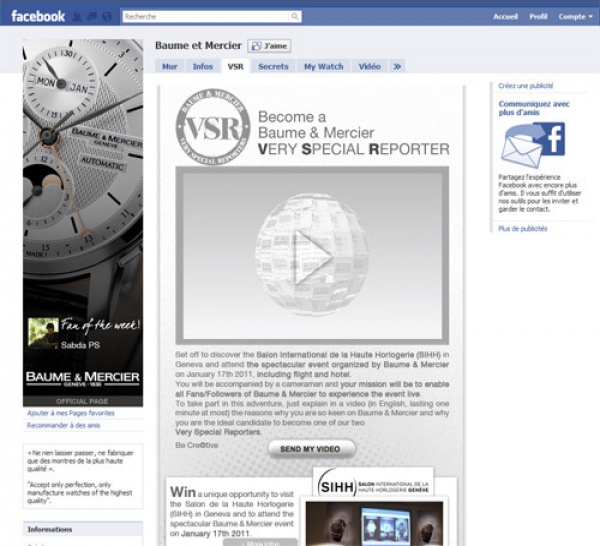Click the SIHH salon logo
Viewport: 600px width, 546px height.
[x=373, y=482]
